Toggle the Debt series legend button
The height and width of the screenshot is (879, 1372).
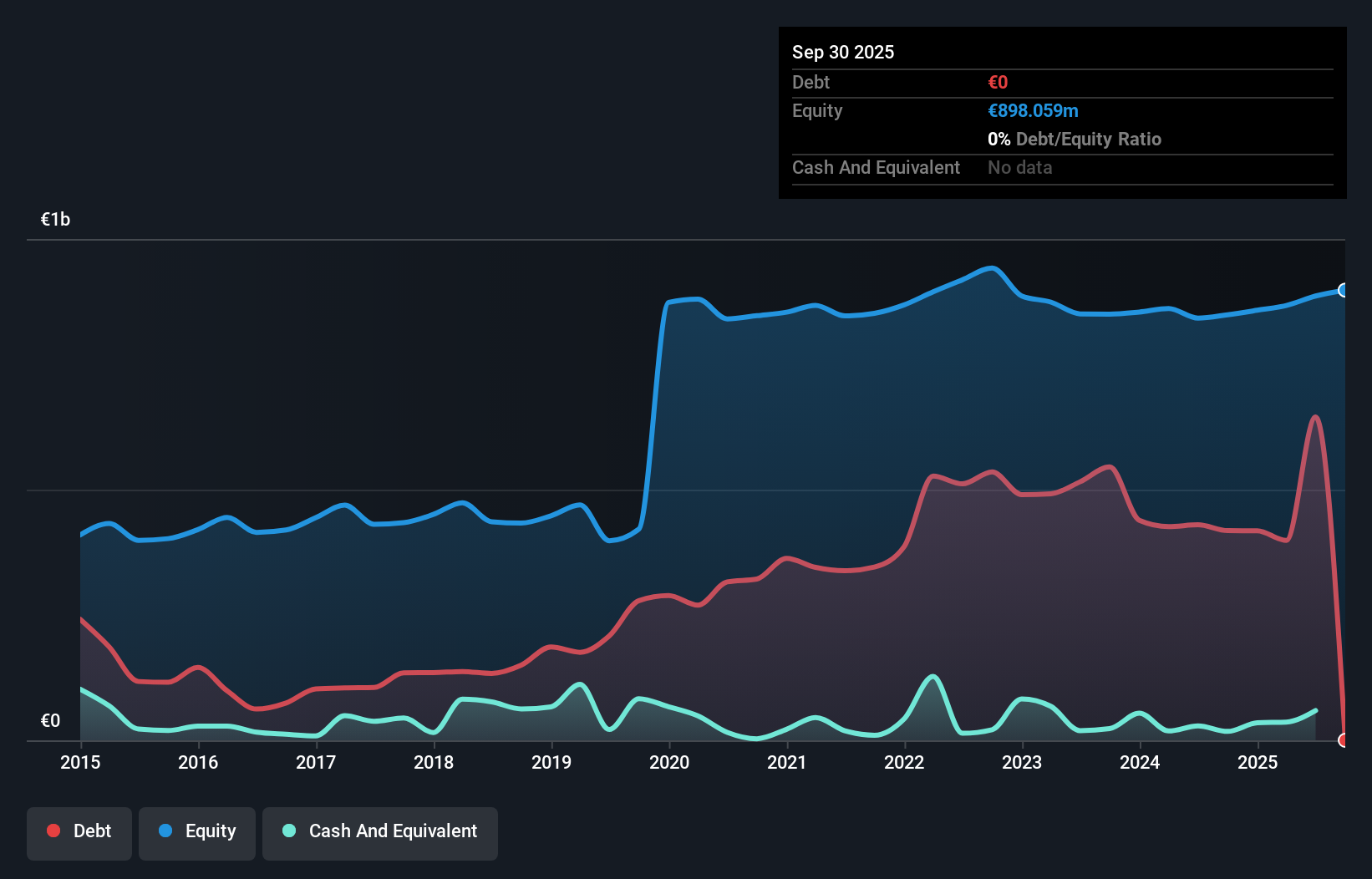79,833
